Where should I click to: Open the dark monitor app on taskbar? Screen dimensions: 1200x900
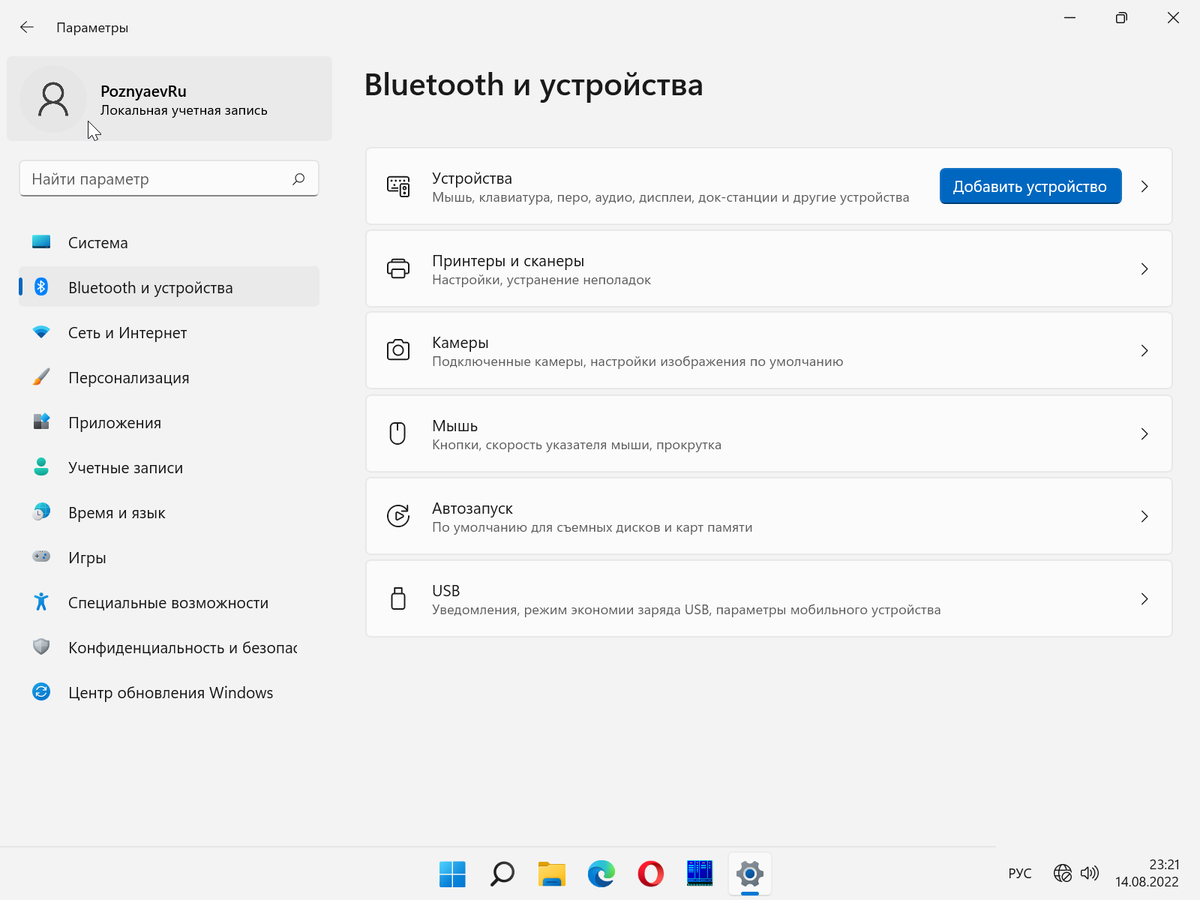tap(700, 874)
